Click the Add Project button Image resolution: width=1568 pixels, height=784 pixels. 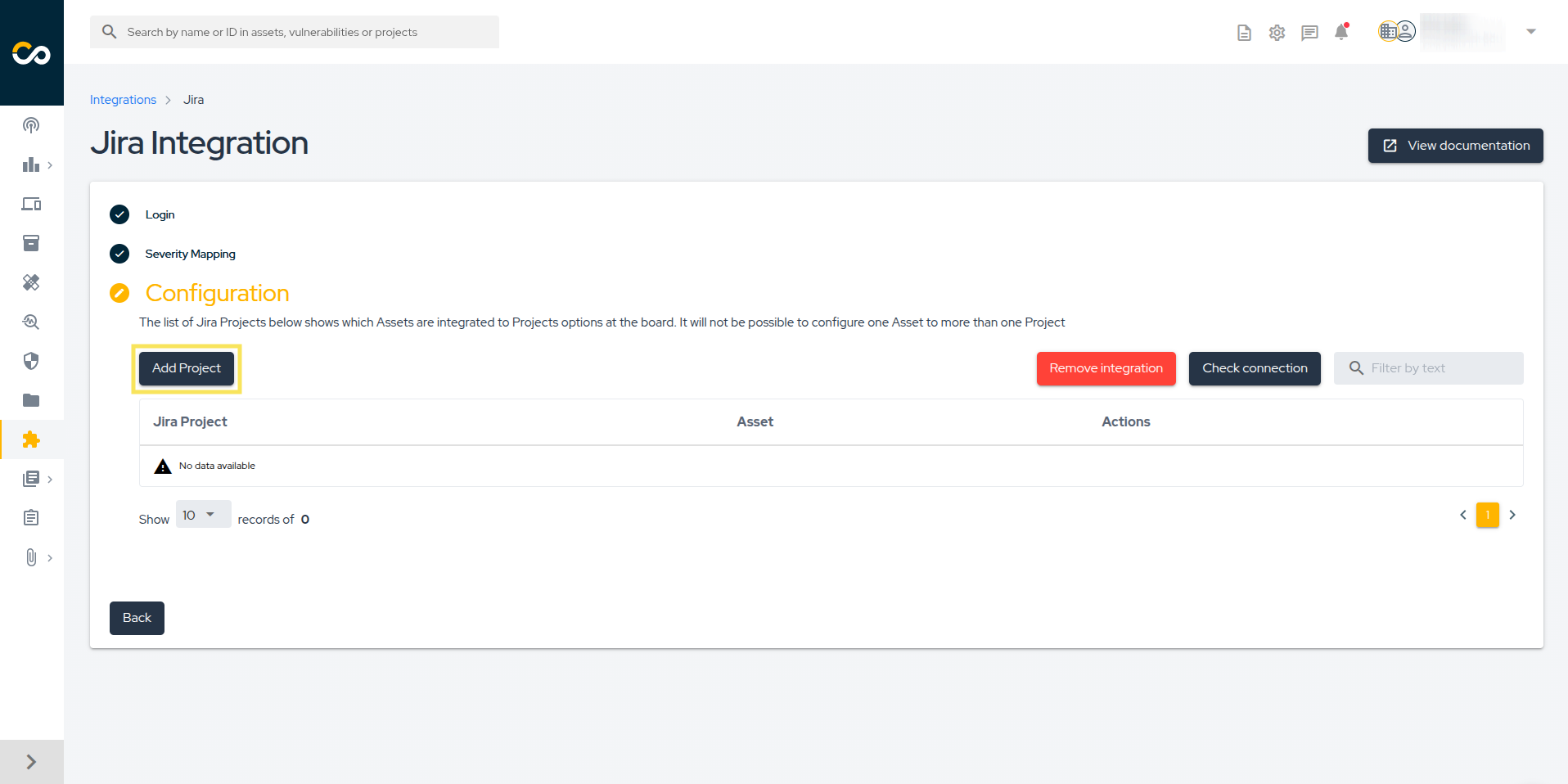187,368
